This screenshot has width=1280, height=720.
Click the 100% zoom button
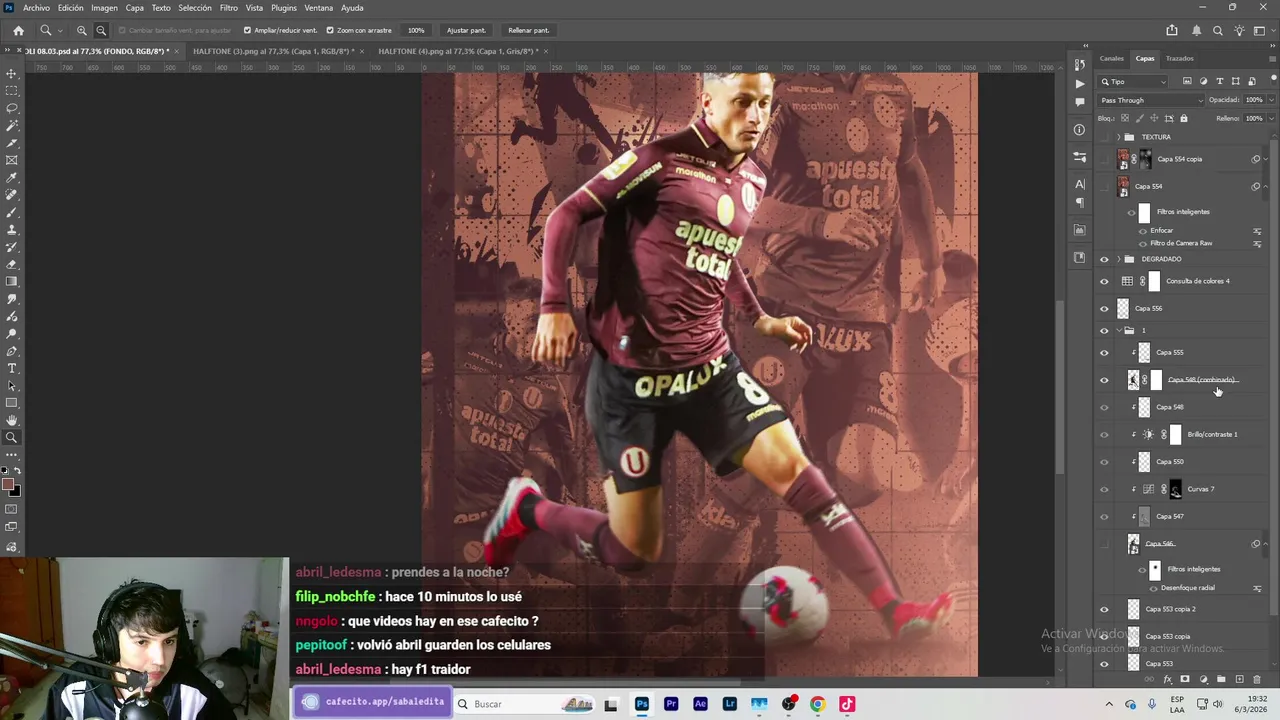pos(416,30)
